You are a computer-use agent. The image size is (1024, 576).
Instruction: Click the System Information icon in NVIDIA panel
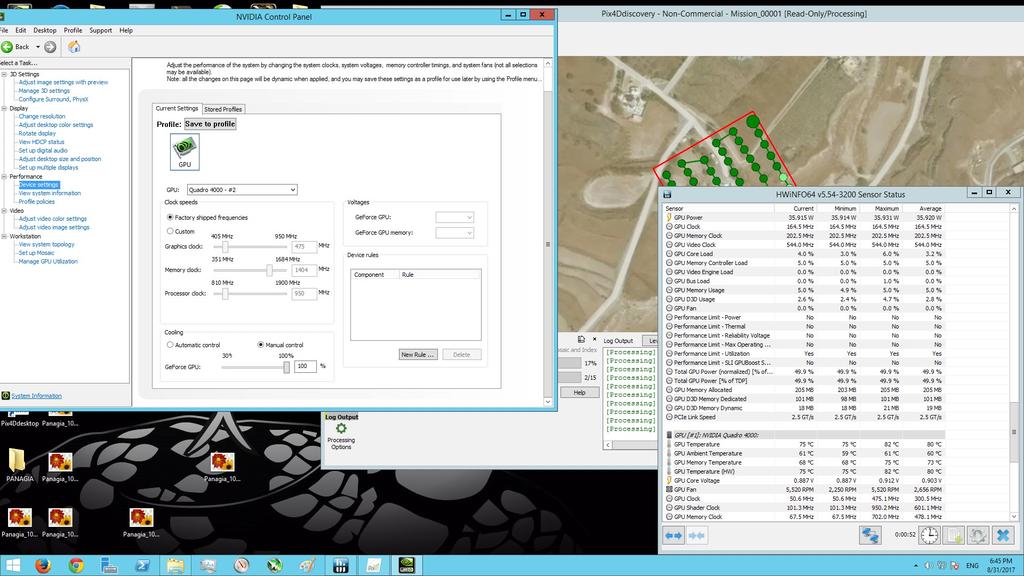pyautogui.click(x=5, y=396)
